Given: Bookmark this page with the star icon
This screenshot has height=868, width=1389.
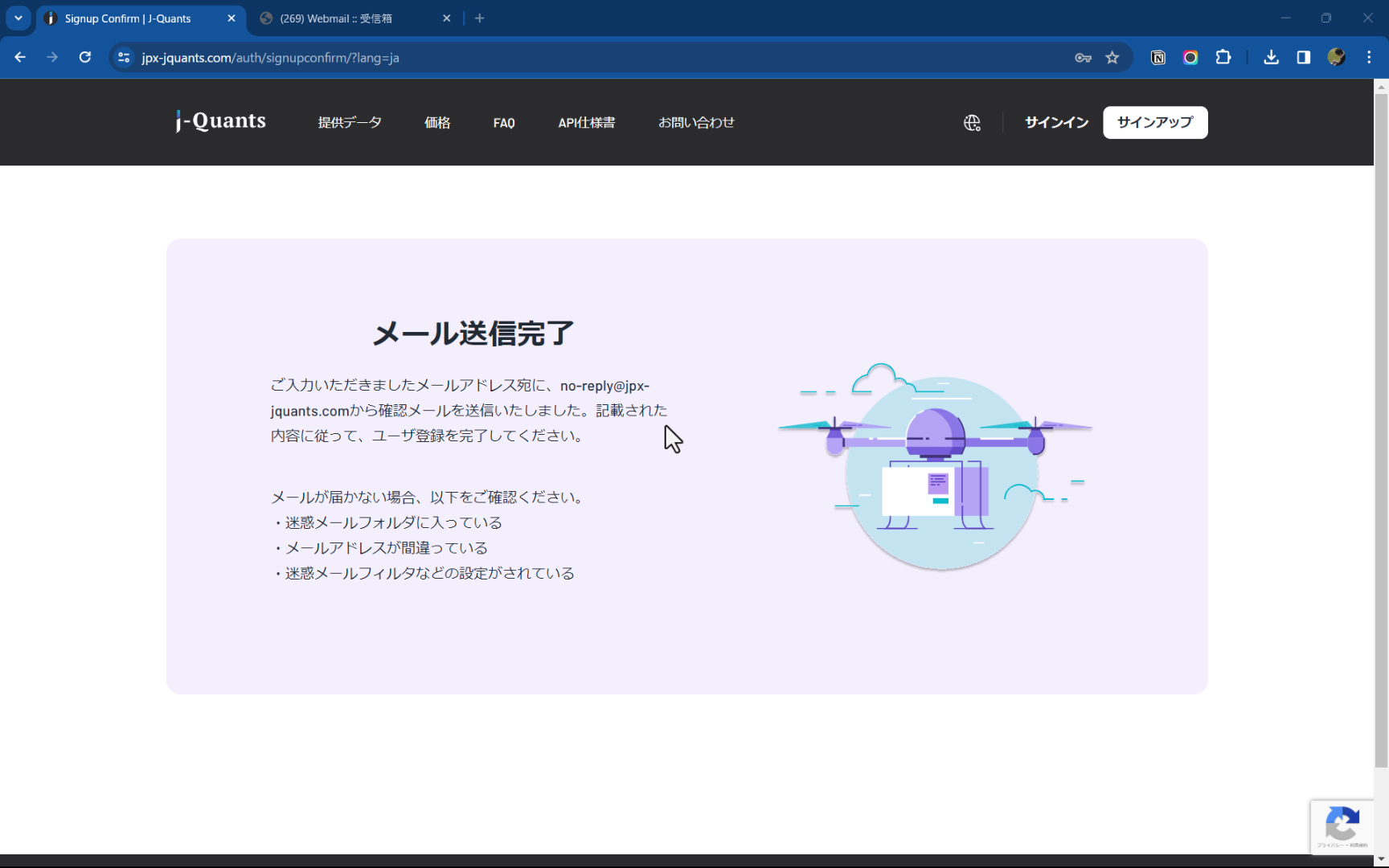Looking at the screenshot, I should 1112,57.
